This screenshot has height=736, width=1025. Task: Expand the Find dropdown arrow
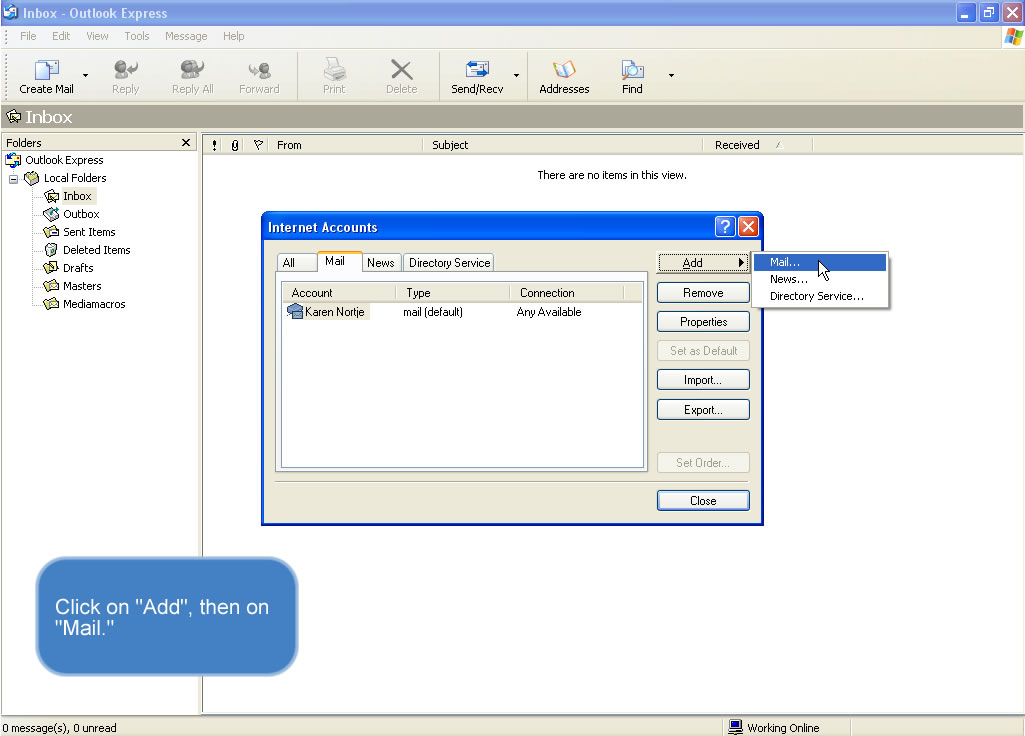(x=671, y=75)
